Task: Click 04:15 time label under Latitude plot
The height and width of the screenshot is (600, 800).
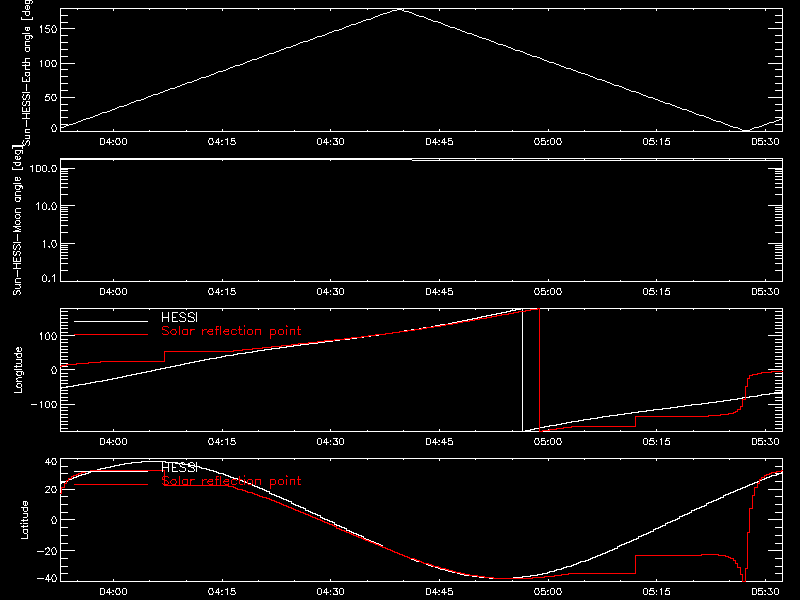Action: pos(222,592)
